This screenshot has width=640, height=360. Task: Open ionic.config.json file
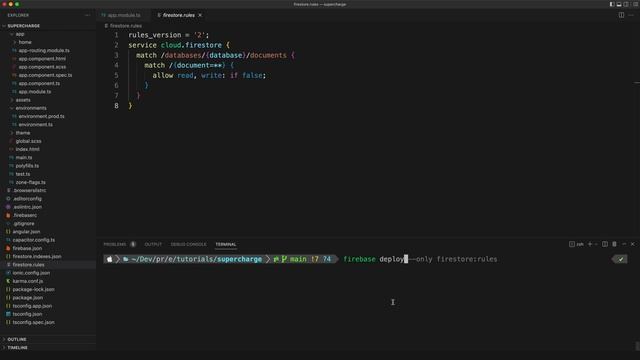(x=31, y=273)
